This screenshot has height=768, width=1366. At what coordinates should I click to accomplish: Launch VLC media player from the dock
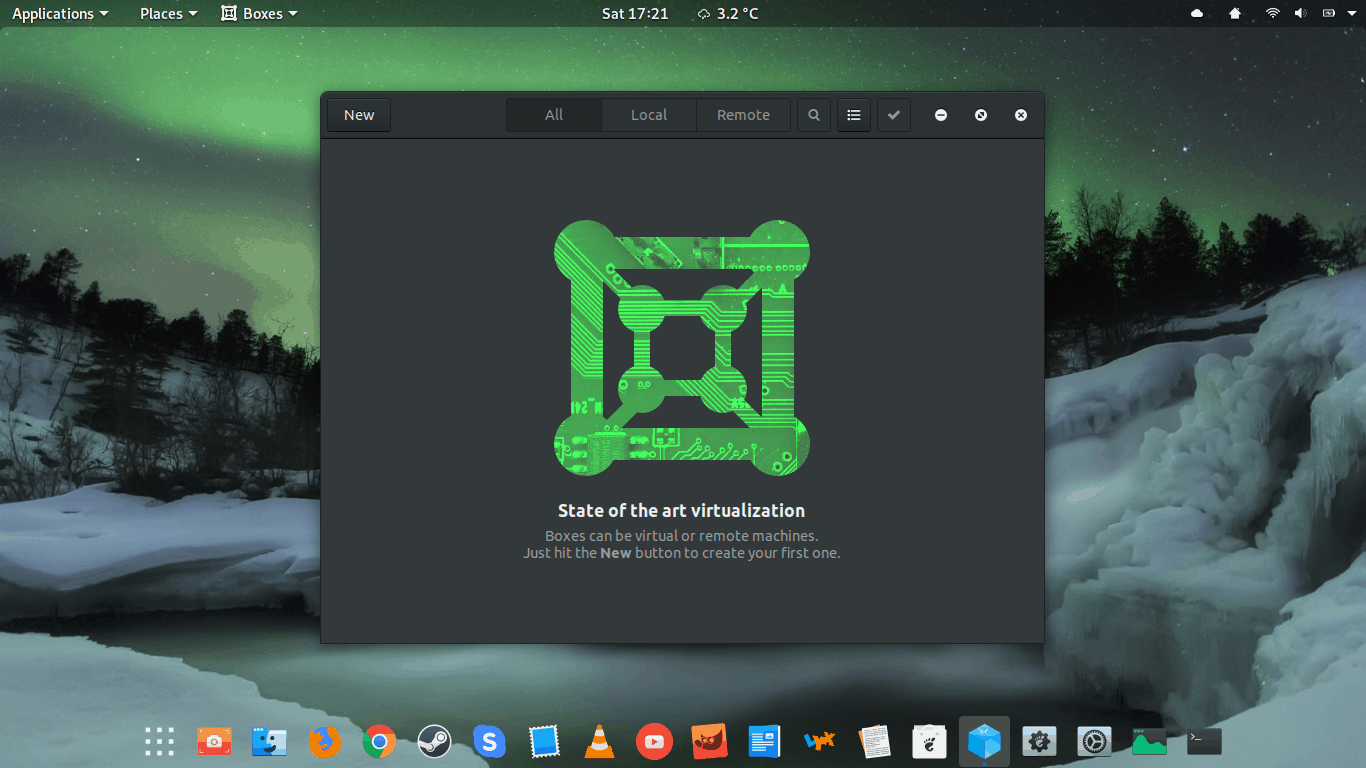(599, 741)
